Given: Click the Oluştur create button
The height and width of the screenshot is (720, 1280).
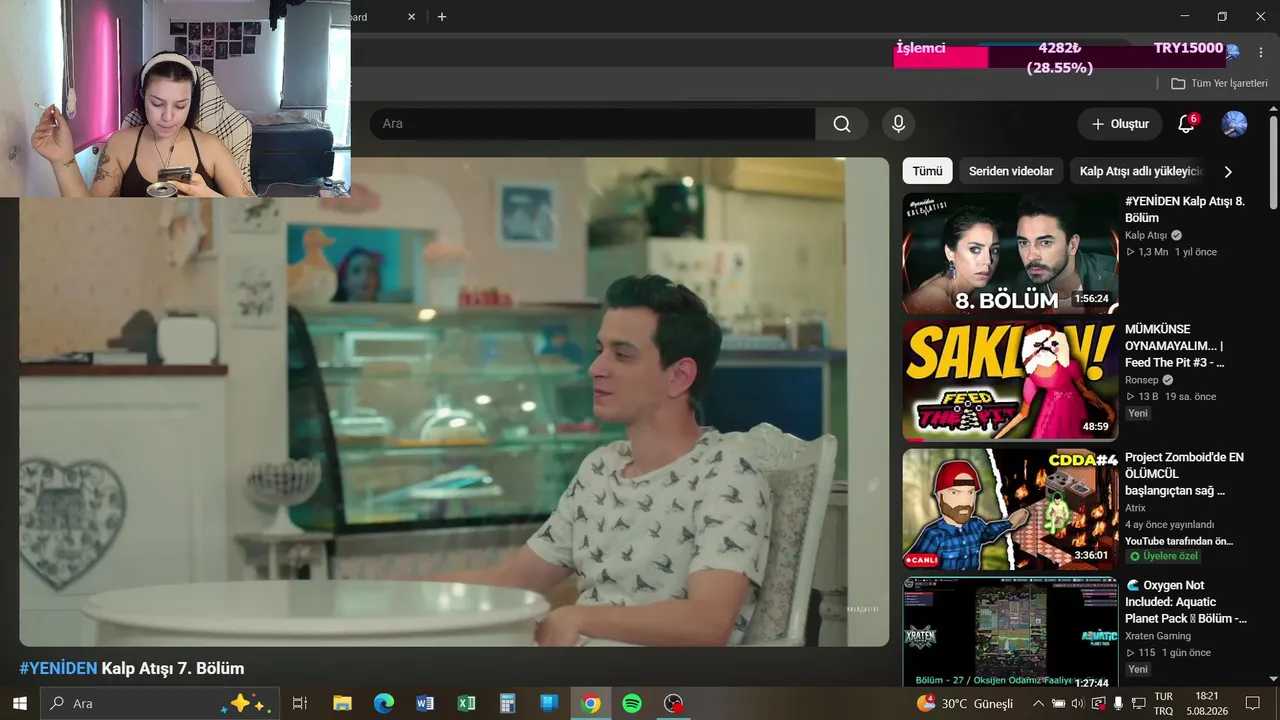Looking at the screenshot, I should pyautogui.click(x=1120, y=124).
